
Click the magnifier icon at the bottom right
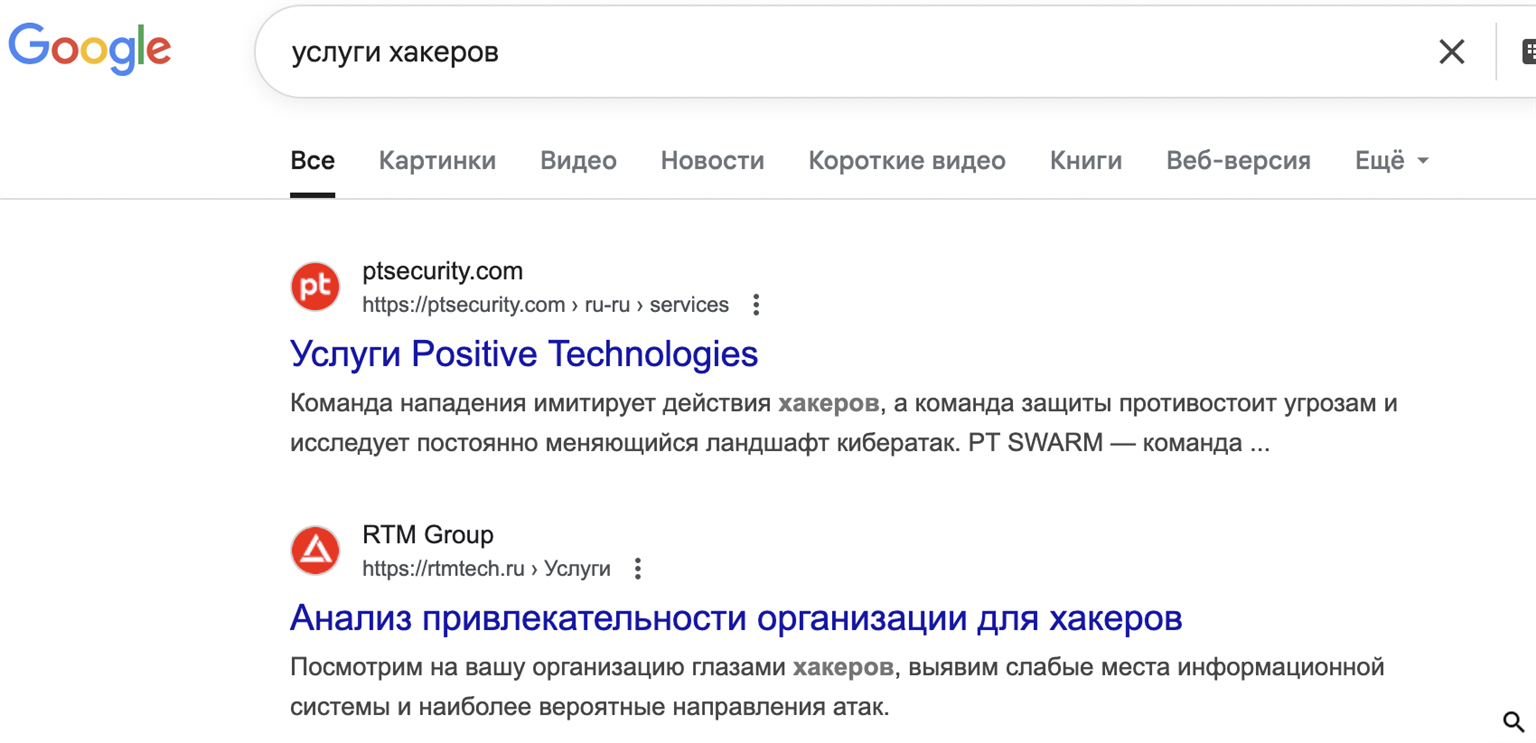click(x=1514, y=721)
